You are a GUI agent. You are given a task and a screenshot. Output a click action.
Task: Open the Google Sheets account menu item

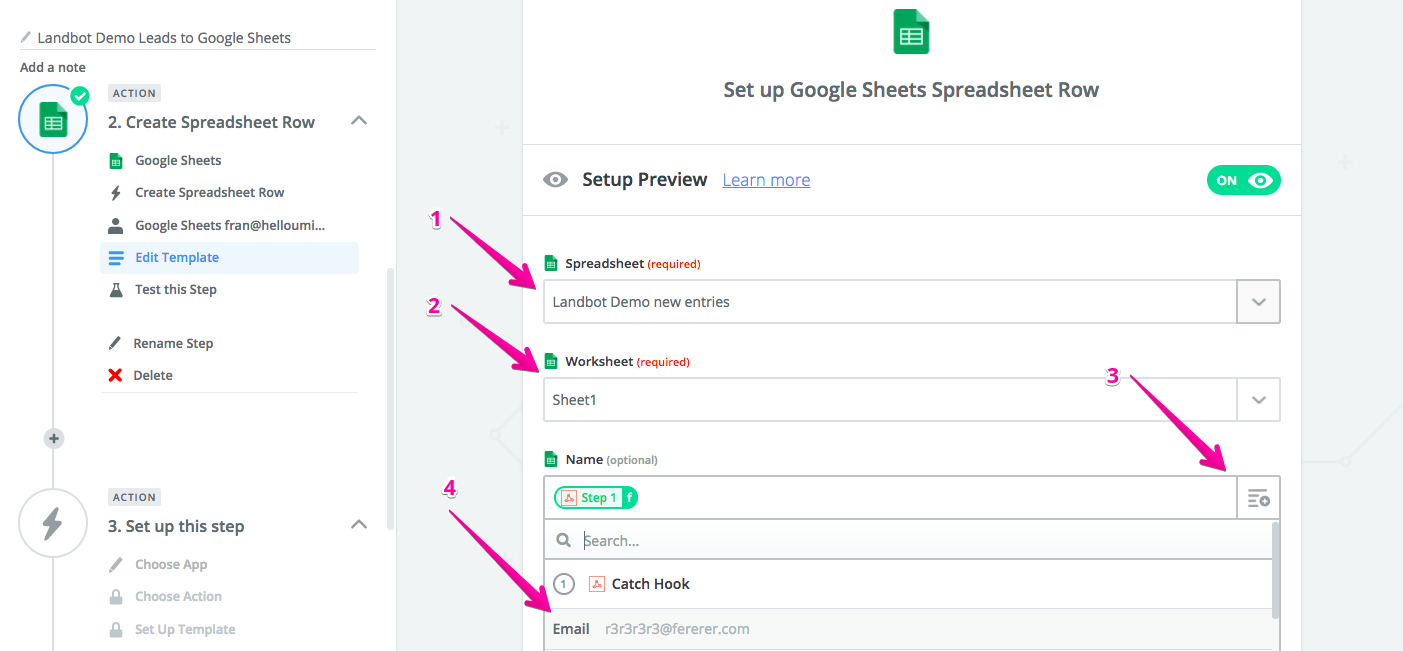coord(230,225)
